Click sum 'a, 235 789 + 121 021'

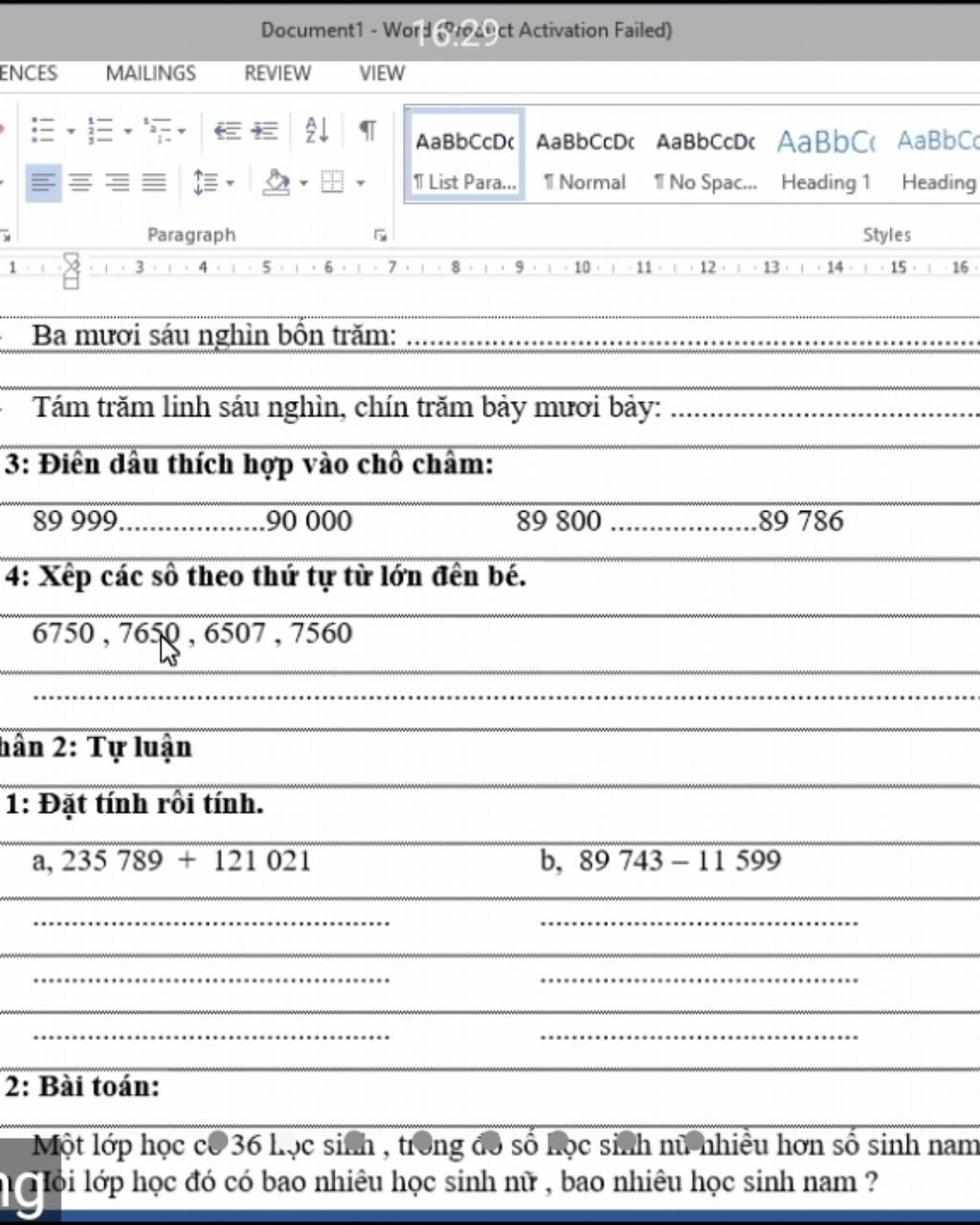coord(172,860)
